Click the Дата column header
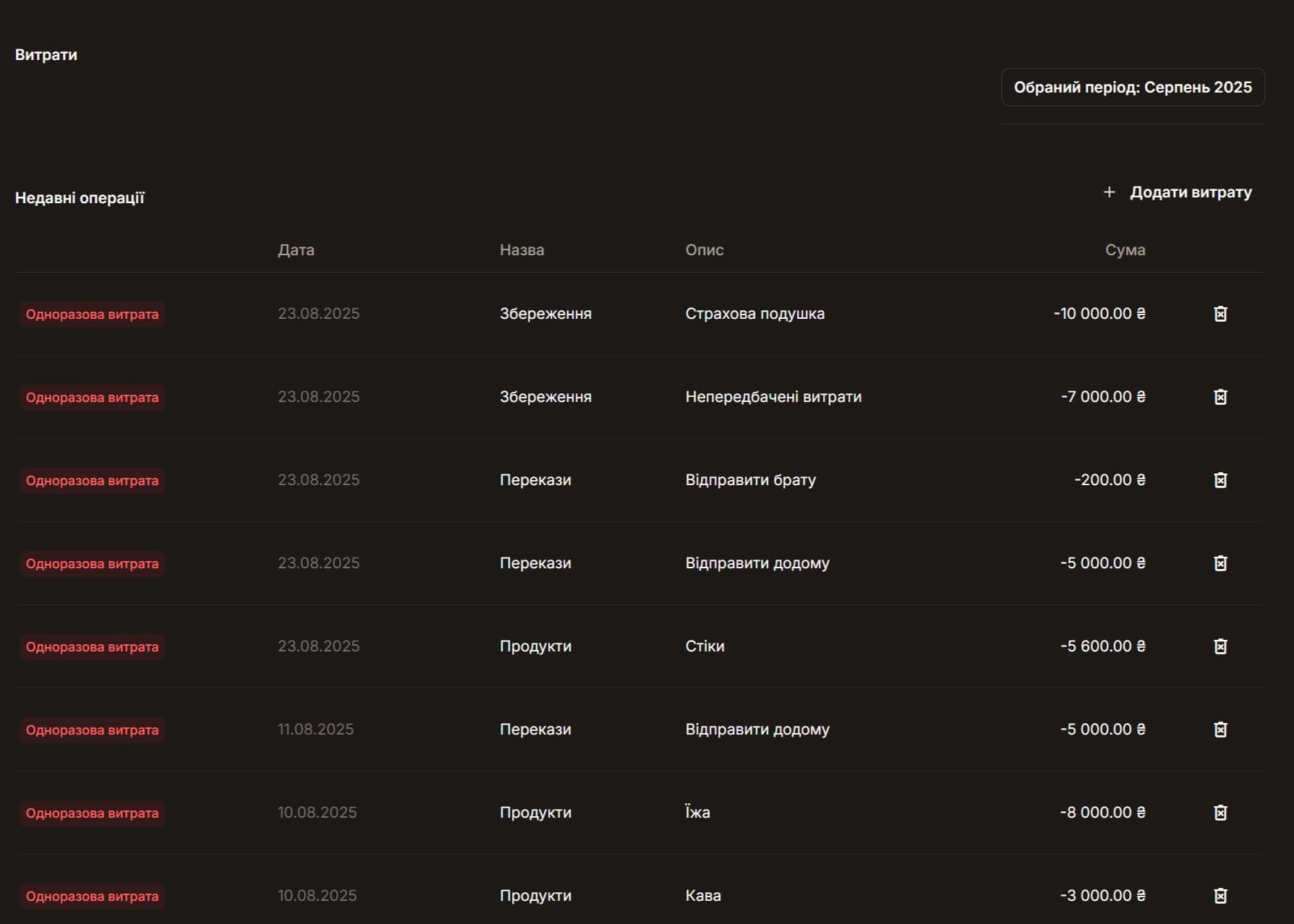 click(296, 250)
